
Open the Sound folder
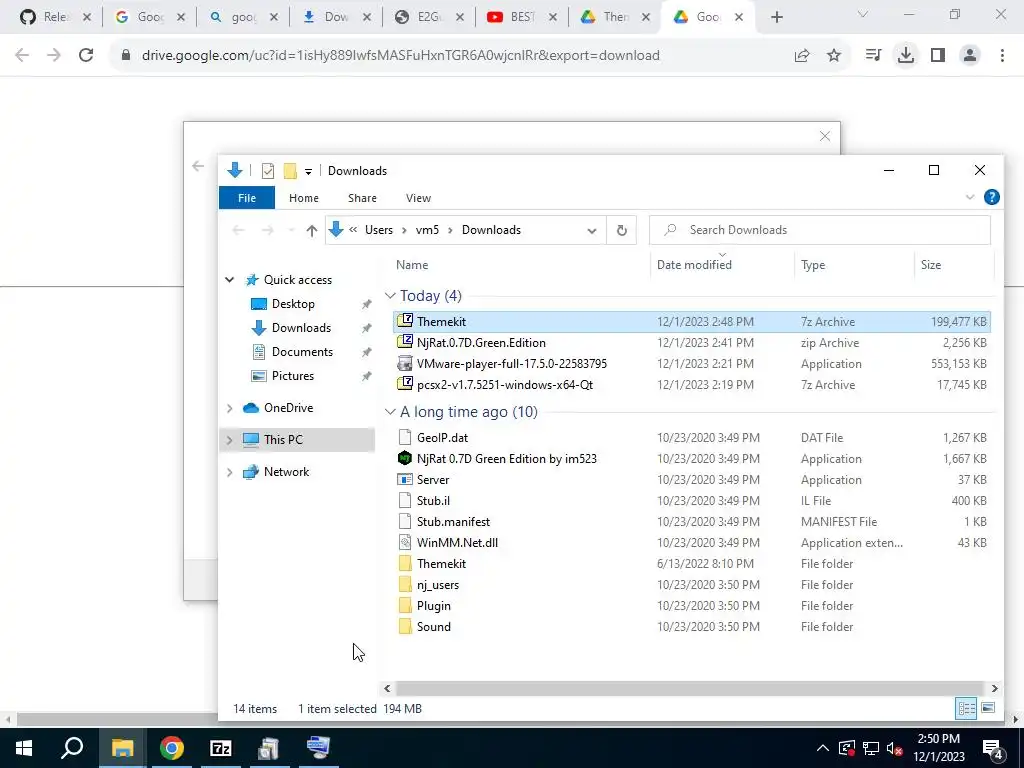(x=692, y=626)
